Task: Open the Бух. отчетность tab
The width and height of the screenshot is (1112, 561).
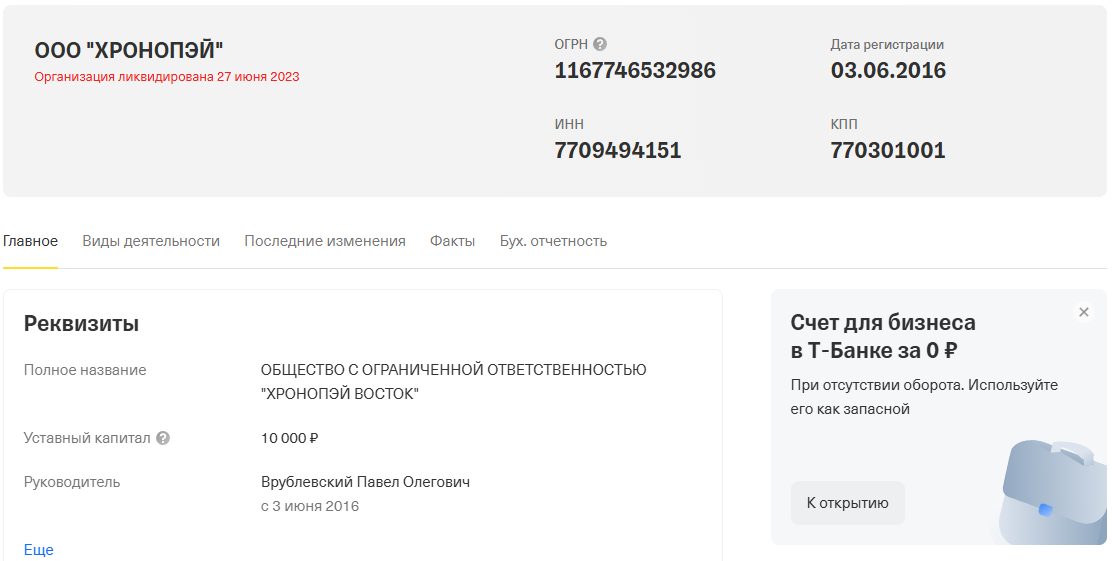Action: pos(553,241)
